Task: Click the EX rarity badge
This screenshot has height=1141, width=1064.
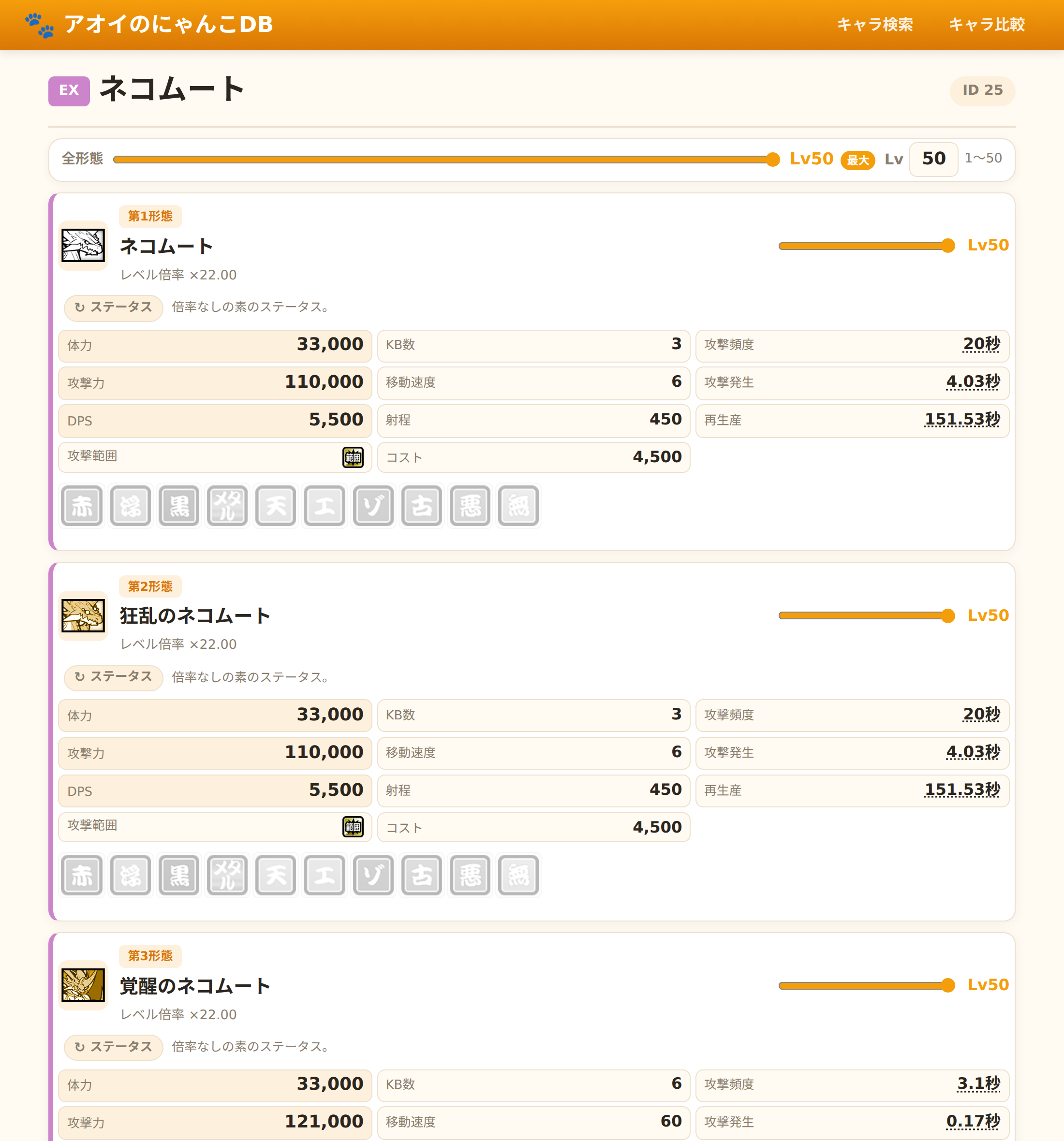Action: click(69, 91)
